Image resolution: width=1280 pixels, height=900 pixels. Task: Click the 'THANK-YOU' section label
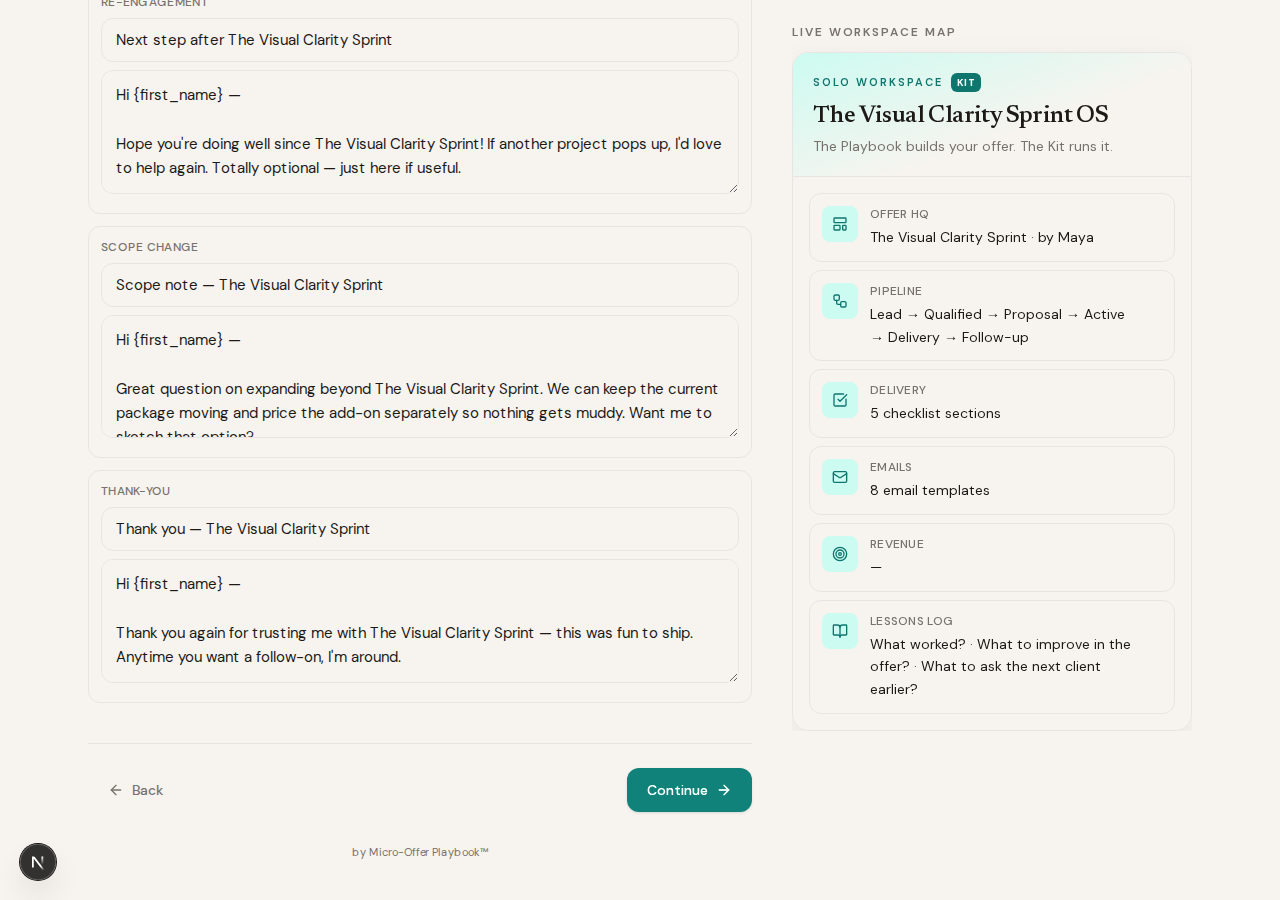[x=136, y=491]
